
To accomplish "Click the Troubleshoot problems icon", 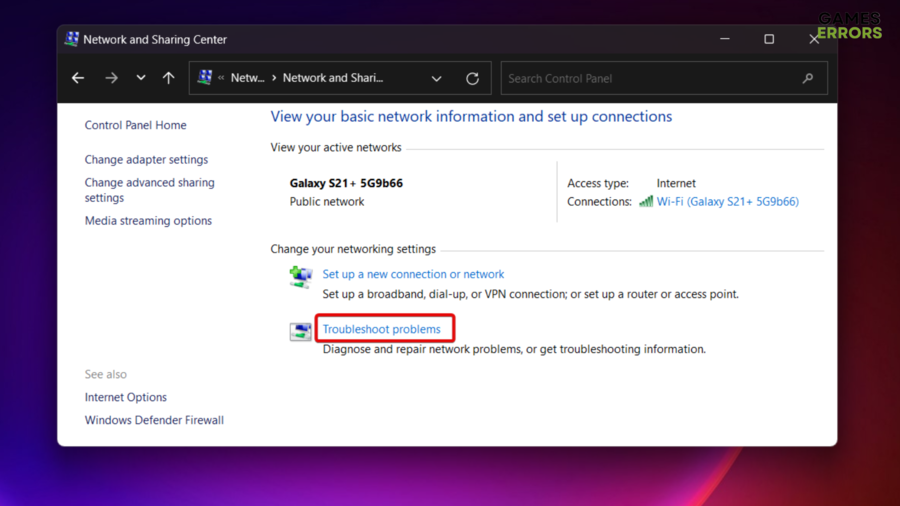I will [x=301, y=332].
